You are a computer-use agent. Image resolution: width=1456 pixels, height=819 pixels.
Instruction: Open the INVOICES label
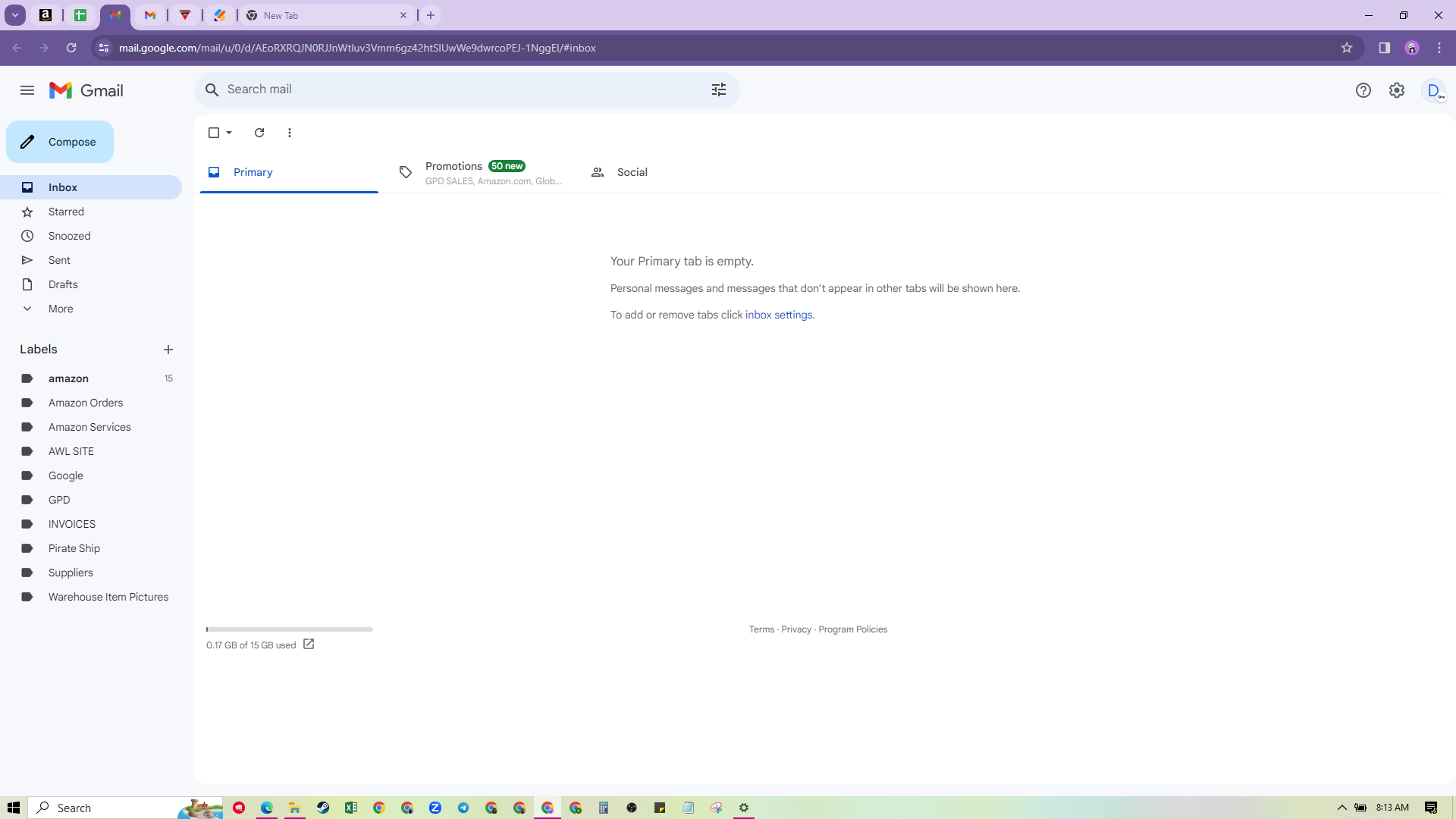point(91,524)
